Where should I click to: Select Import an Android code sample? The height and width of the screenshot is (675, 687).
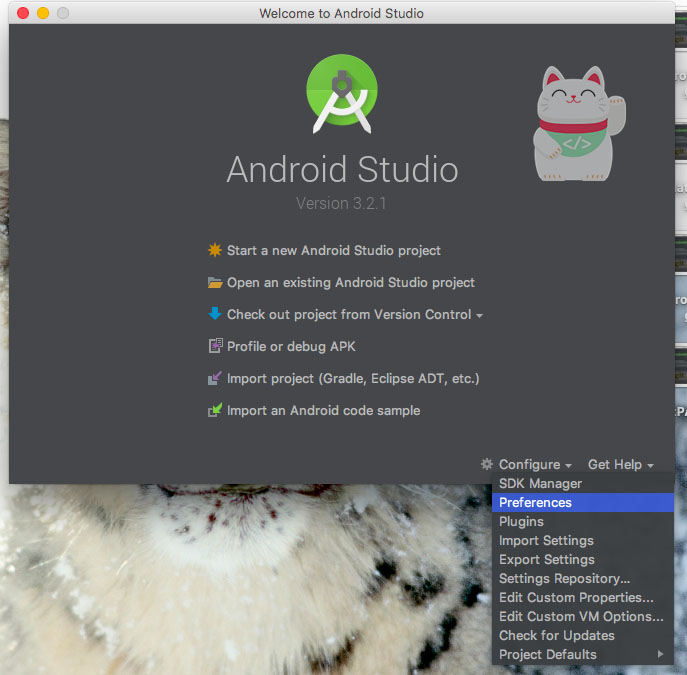click(x=323, y=410)
